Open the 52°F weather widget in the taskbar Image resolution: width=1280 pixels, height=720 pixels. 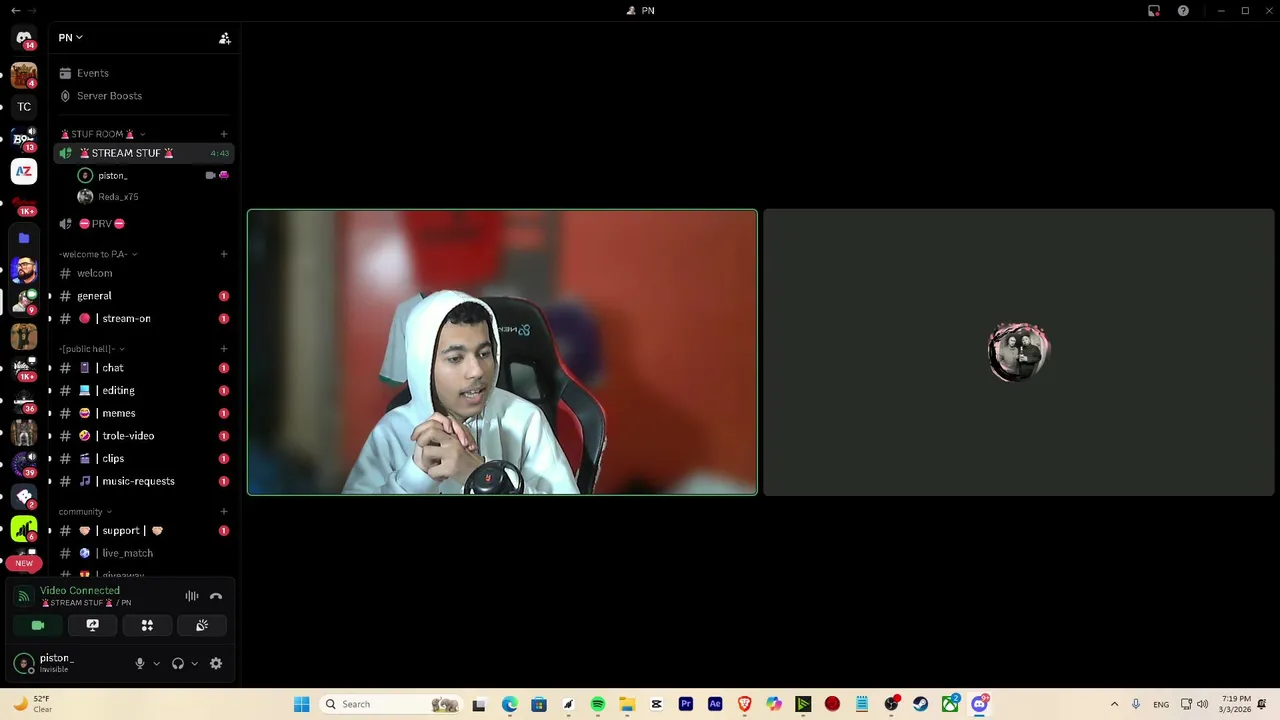30,705
